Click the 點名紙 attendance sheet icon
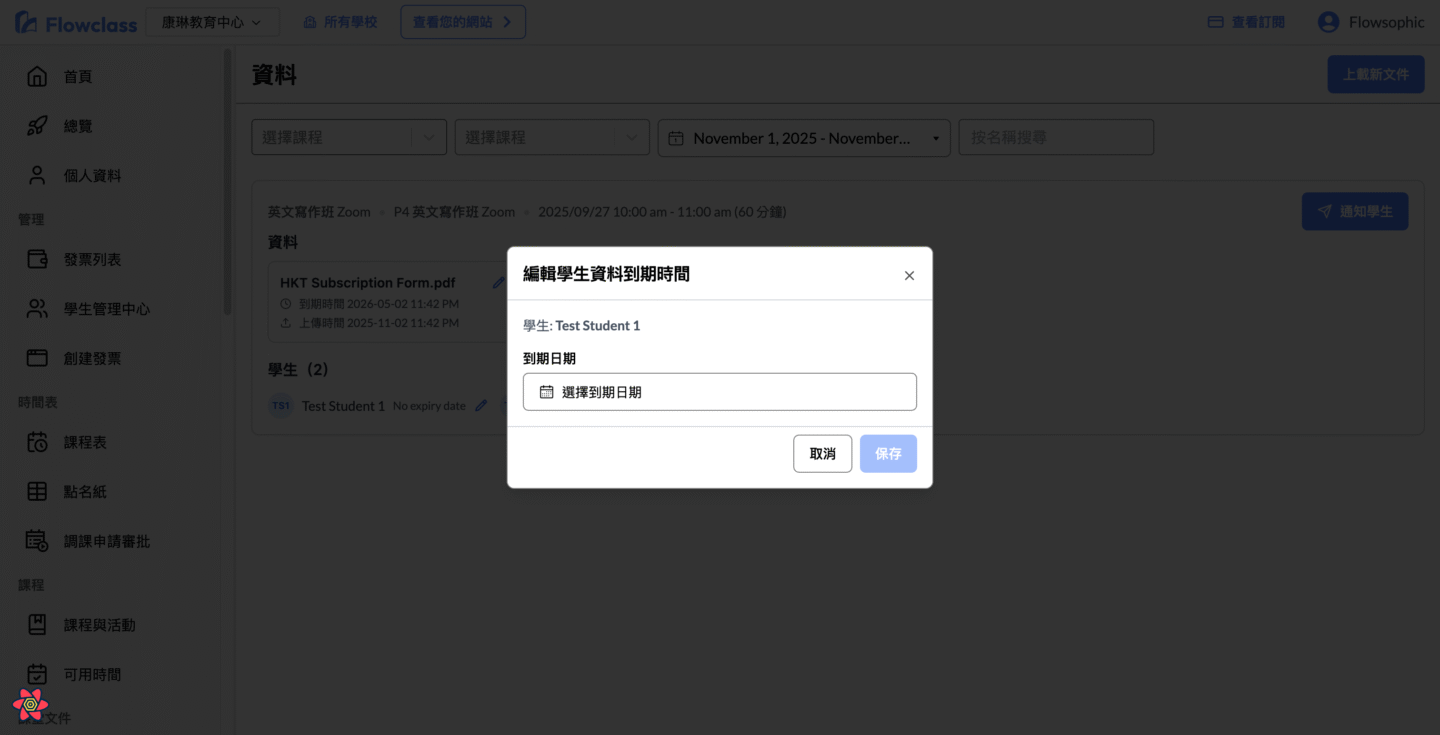Image resolution: width=1440 pixels, height=735 pixels. (37, 491)
